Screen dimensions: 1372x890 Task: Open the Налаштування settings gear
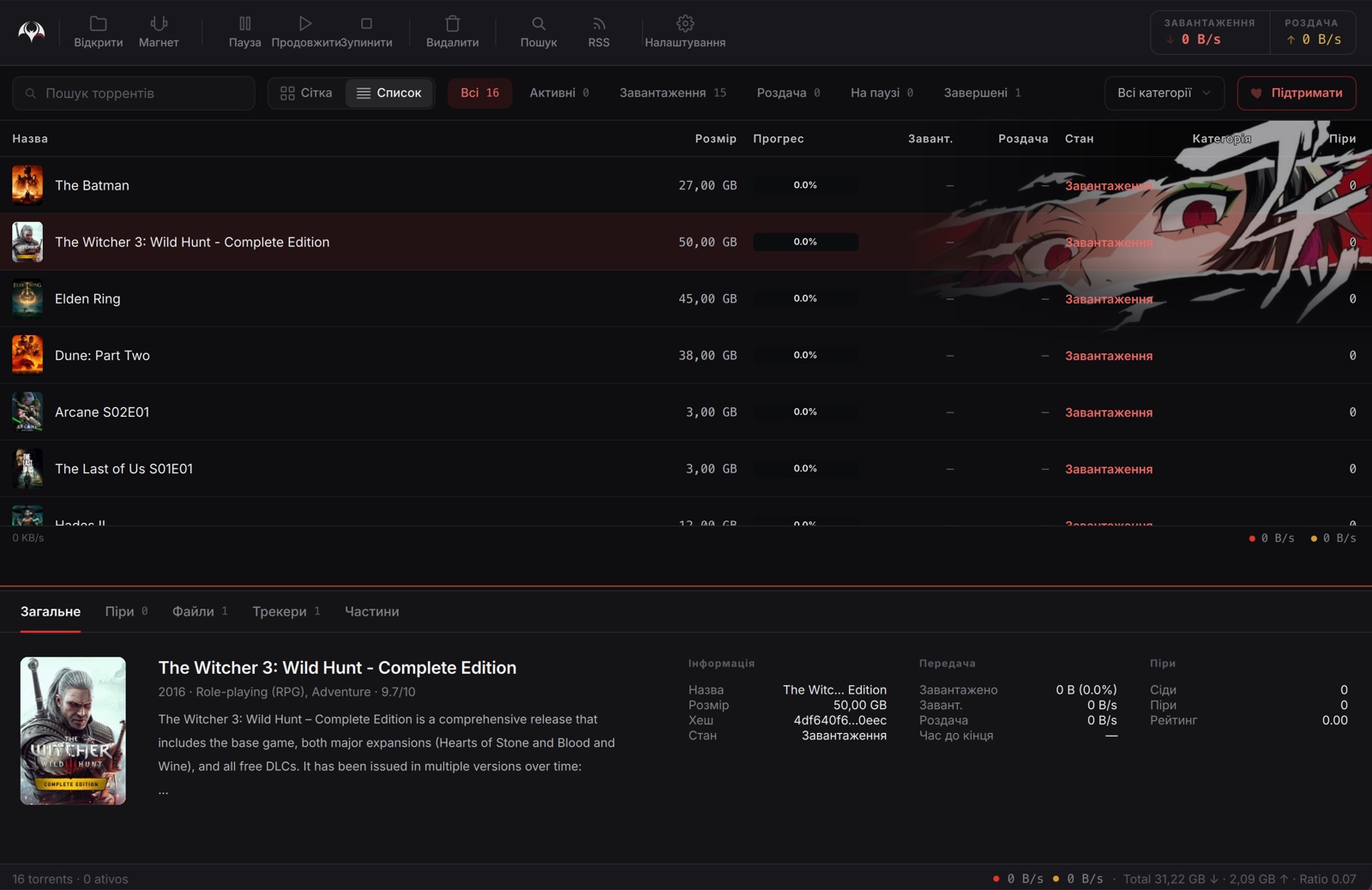[685, 32]
